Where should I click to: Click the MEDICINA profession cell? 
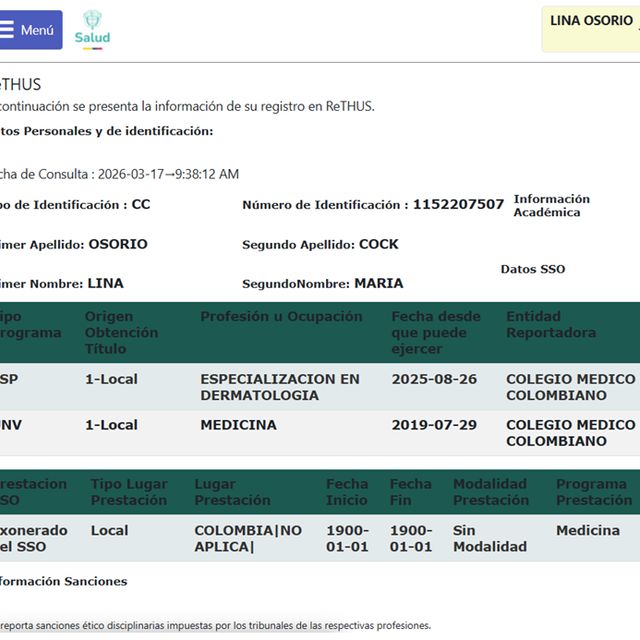coord(238,425)
